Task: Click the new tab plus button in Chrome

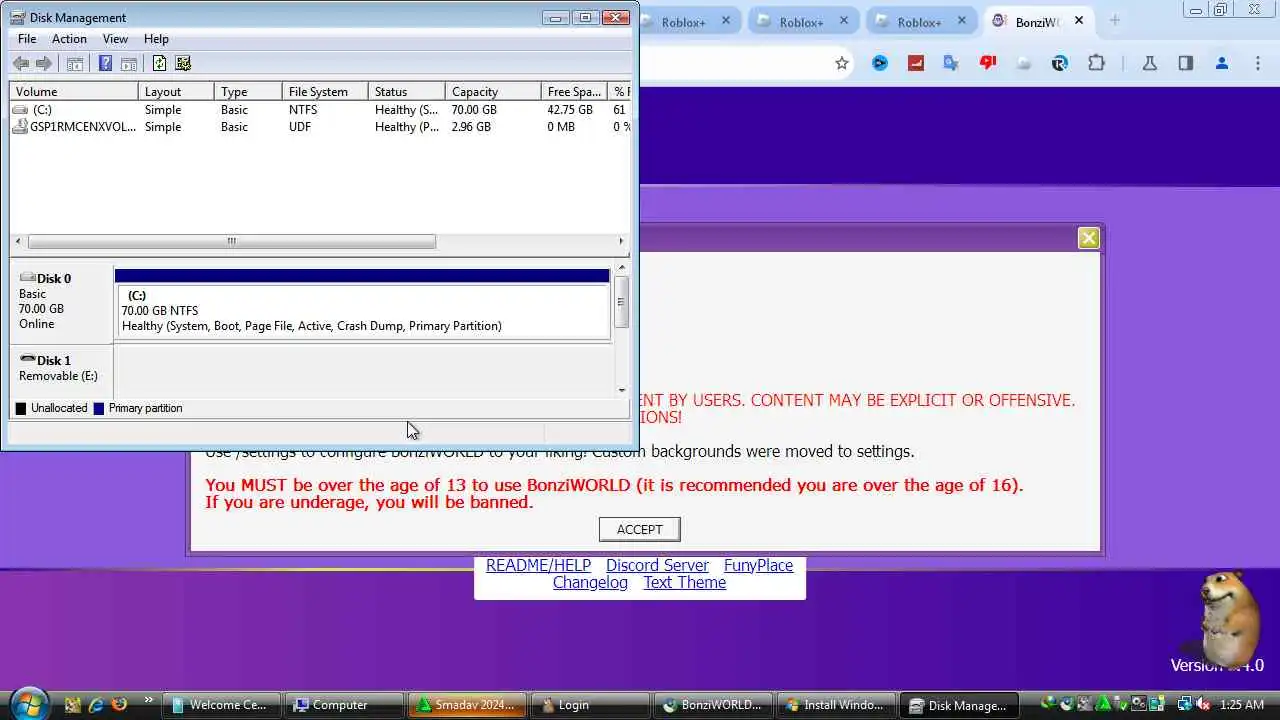Action: click(x=1115, y=21)
